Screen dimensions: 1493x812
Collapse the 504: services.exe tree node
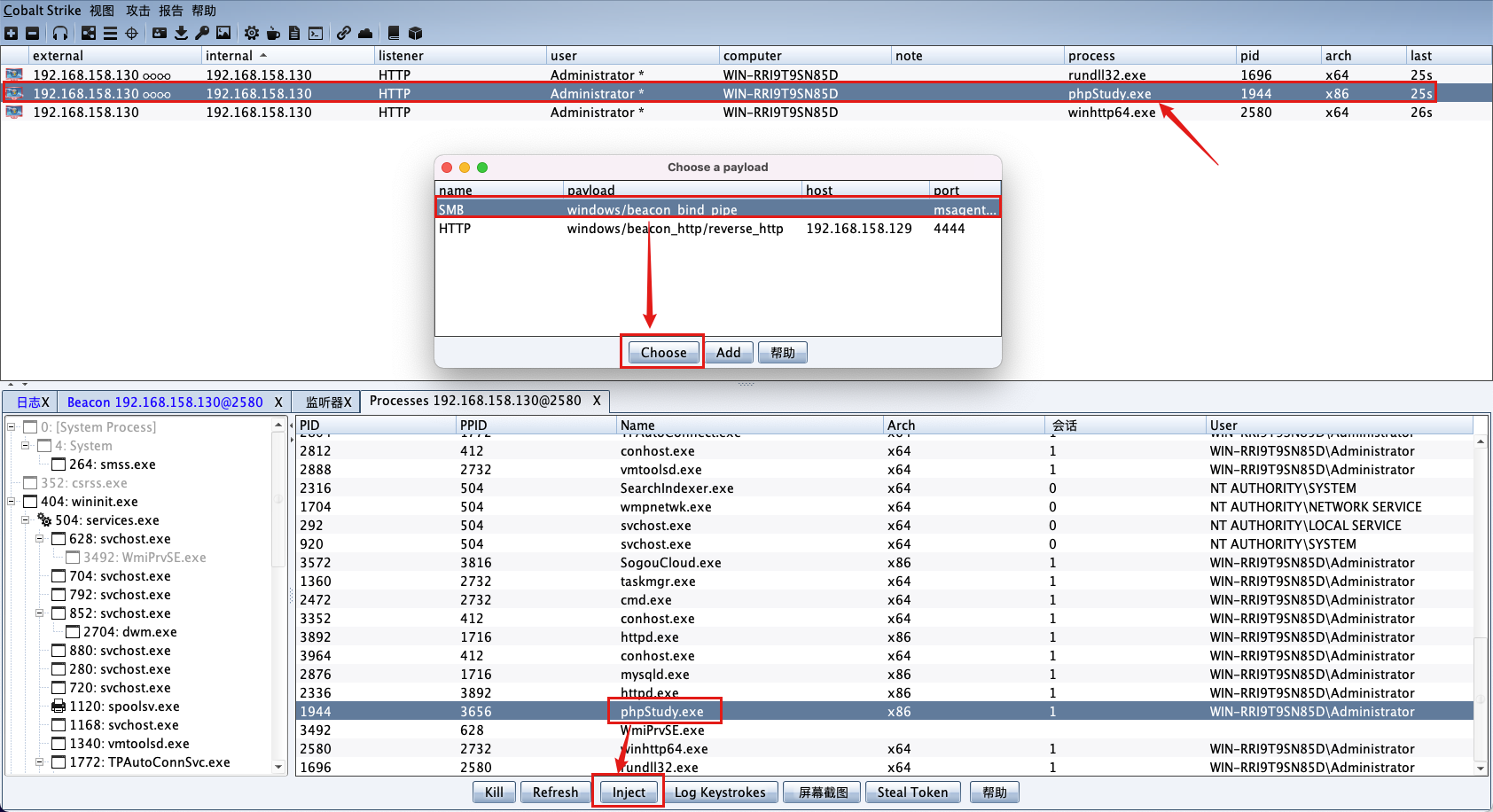click(x=26, y=520)
